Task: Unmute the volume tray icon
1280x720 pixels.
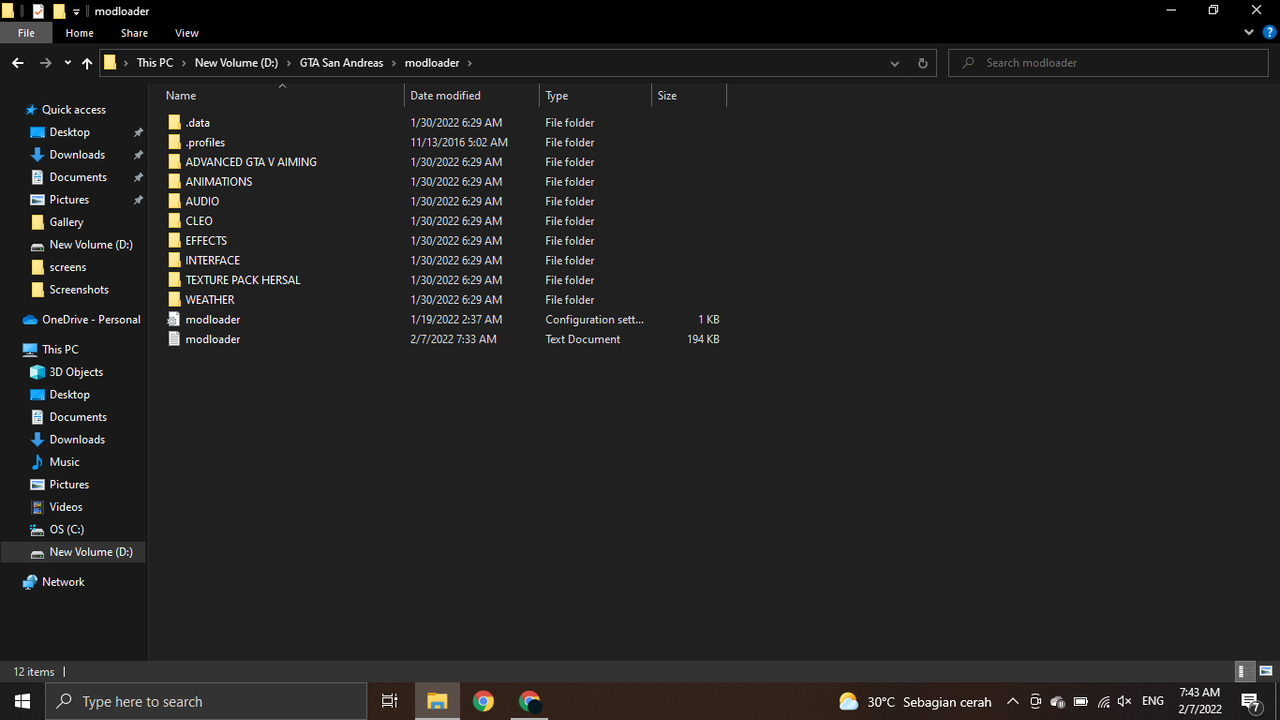Action: coord(1124,701)
